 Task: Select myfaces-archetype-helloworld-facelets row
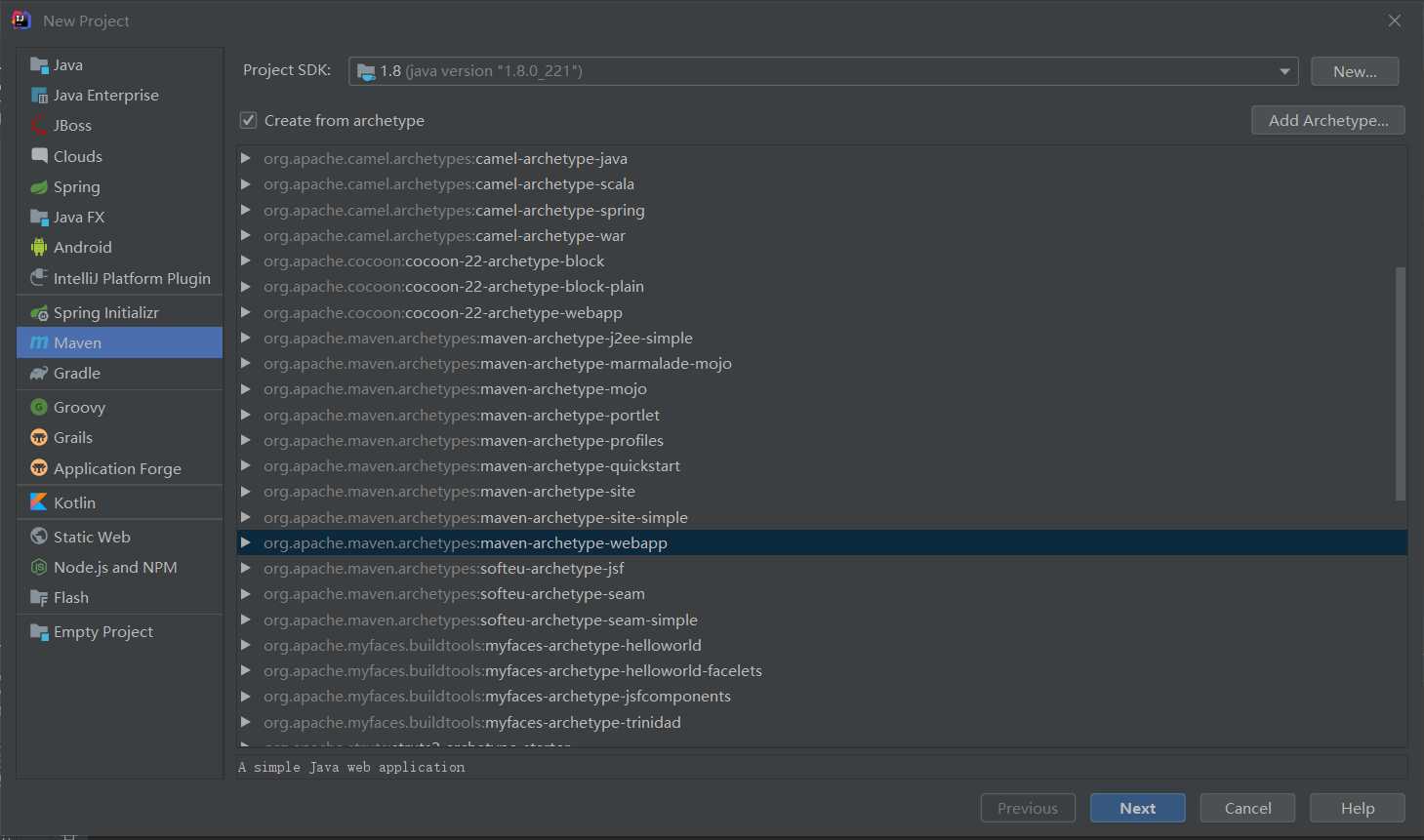coord(822,670)
